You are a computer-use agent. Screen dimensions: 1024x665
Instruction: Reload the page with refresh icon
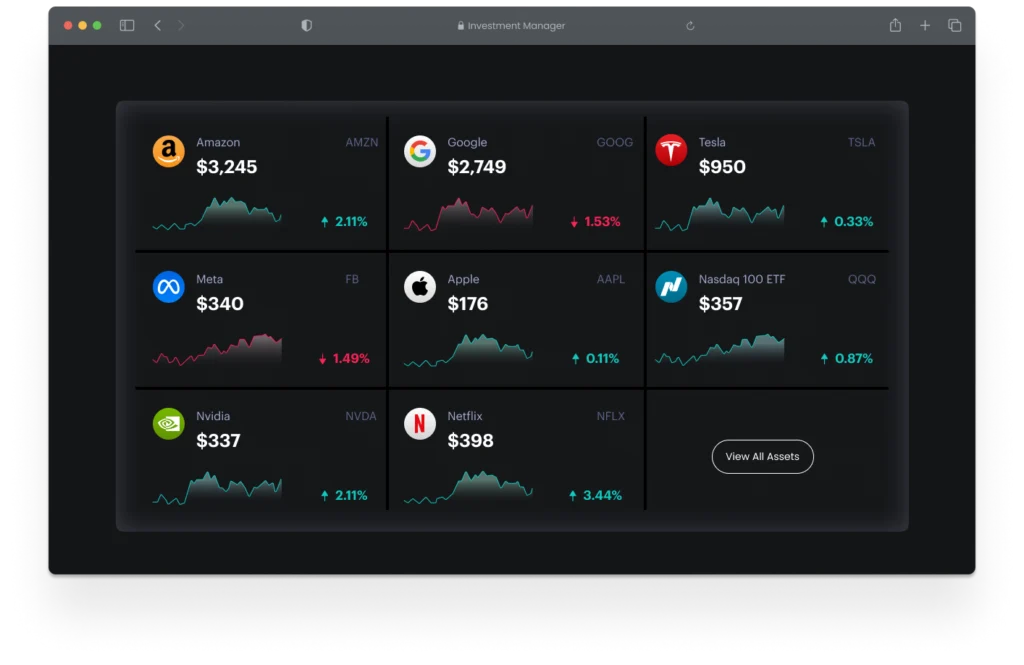(690, 26)
